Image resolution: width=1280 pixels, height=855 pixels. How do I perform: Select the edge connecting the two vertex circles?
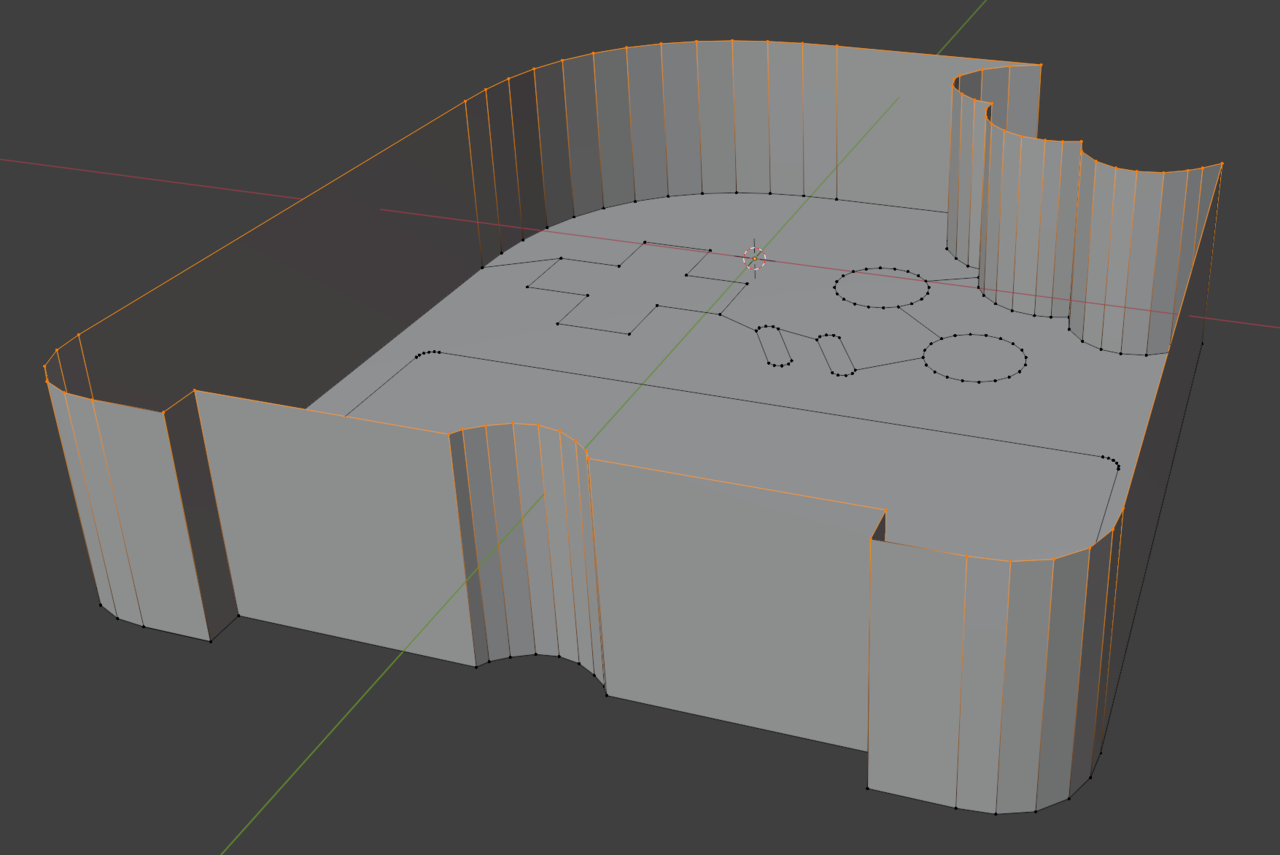[x=917, y=322]
